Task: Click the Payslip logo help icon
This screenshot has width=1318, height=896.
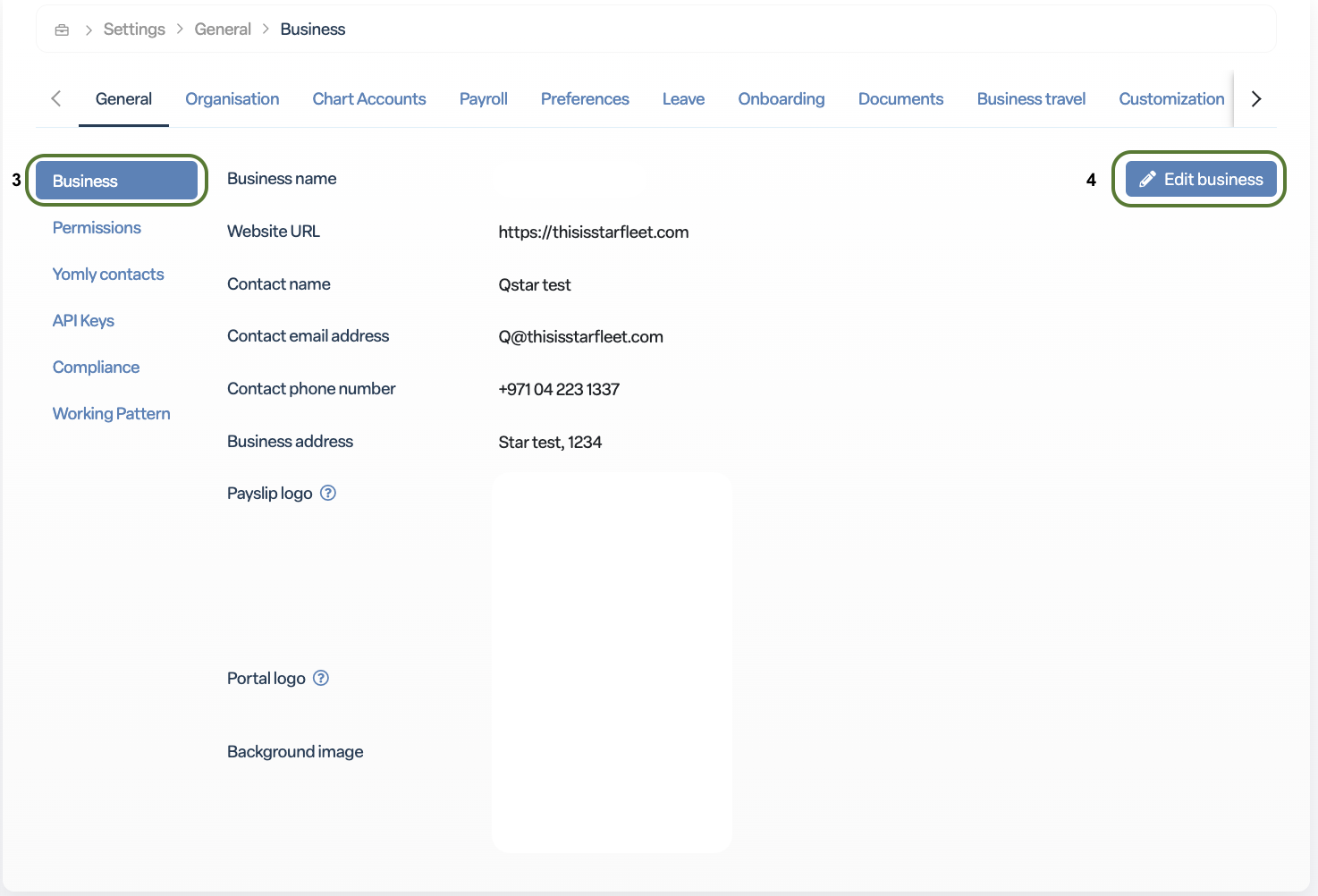Action: 328,493
